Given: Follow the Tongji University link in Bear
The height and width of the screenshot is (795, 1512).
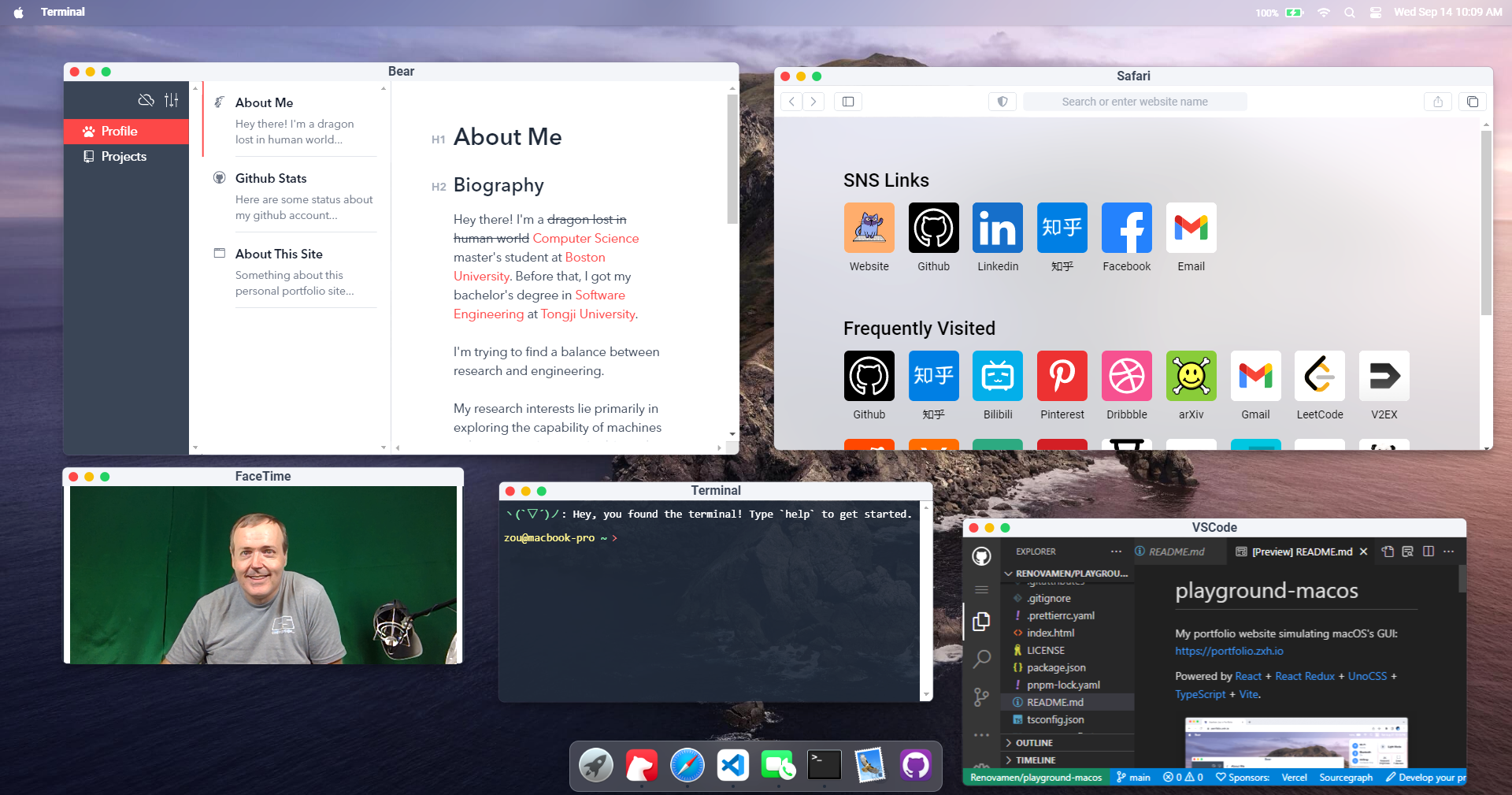Looking at the screenshot, I should [587, 314].
